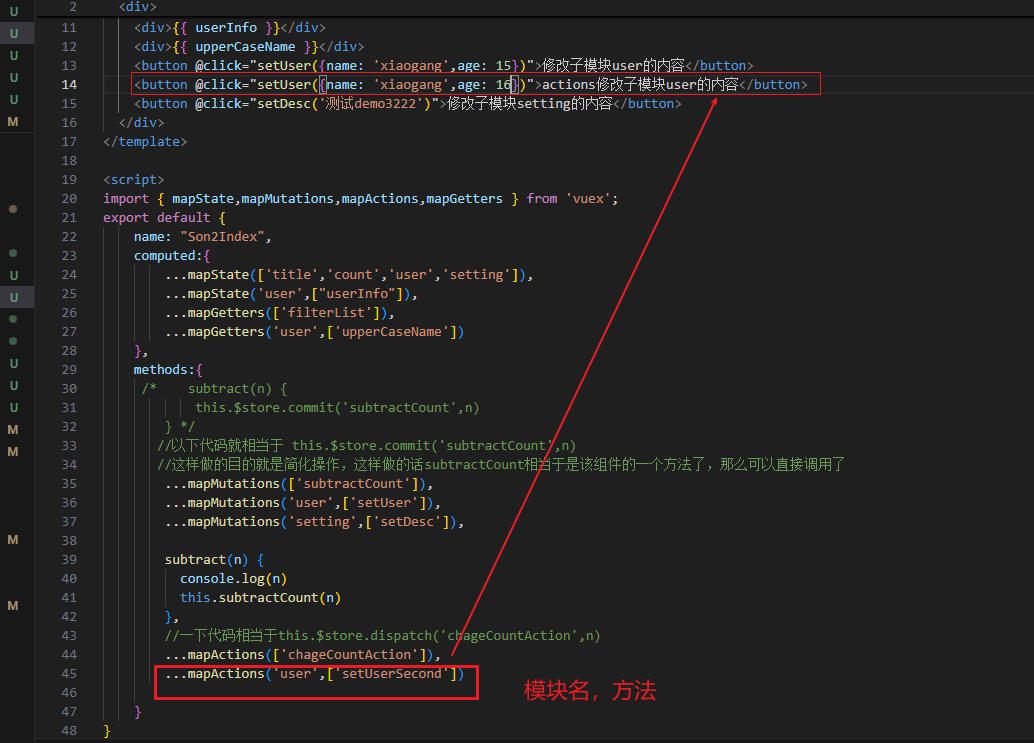Click the commented 'subtract(n) {' on line 30
Screen dimensions: 1034x743
pos(237,389)
